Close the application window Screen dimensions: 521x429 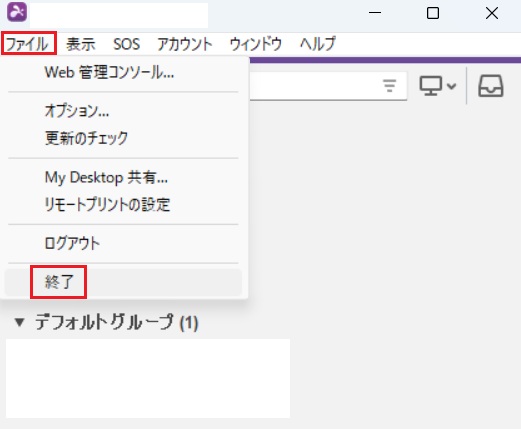pyautogui.click(x=492, y=13)
